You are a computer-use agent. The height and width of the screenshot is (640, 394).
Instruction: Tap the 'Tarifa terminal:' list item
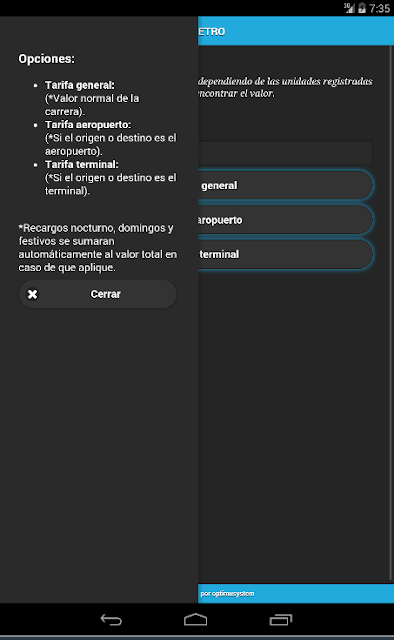coord(82,164)
